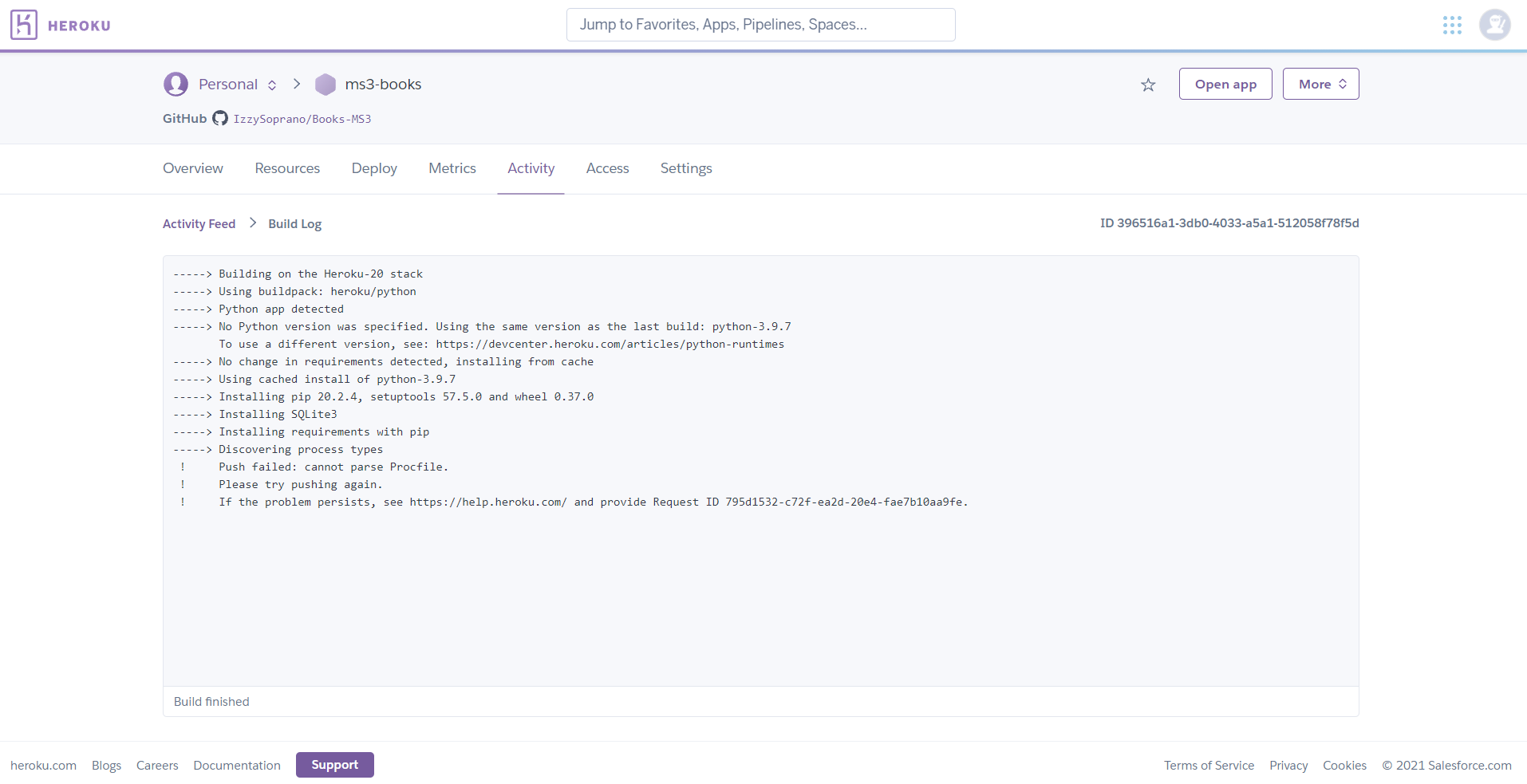Open the apps grid launcher icon
The width and height of the screenshot is (1527, 784).
click(x=1452, y=25)
